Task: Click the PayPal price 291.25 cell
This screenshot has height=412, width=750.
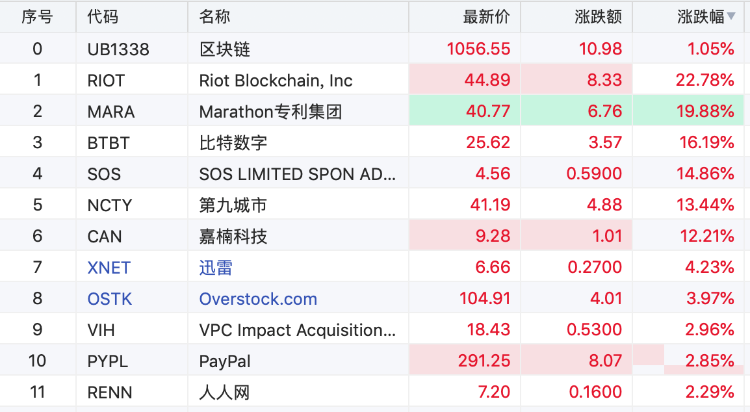Action: 483,360
